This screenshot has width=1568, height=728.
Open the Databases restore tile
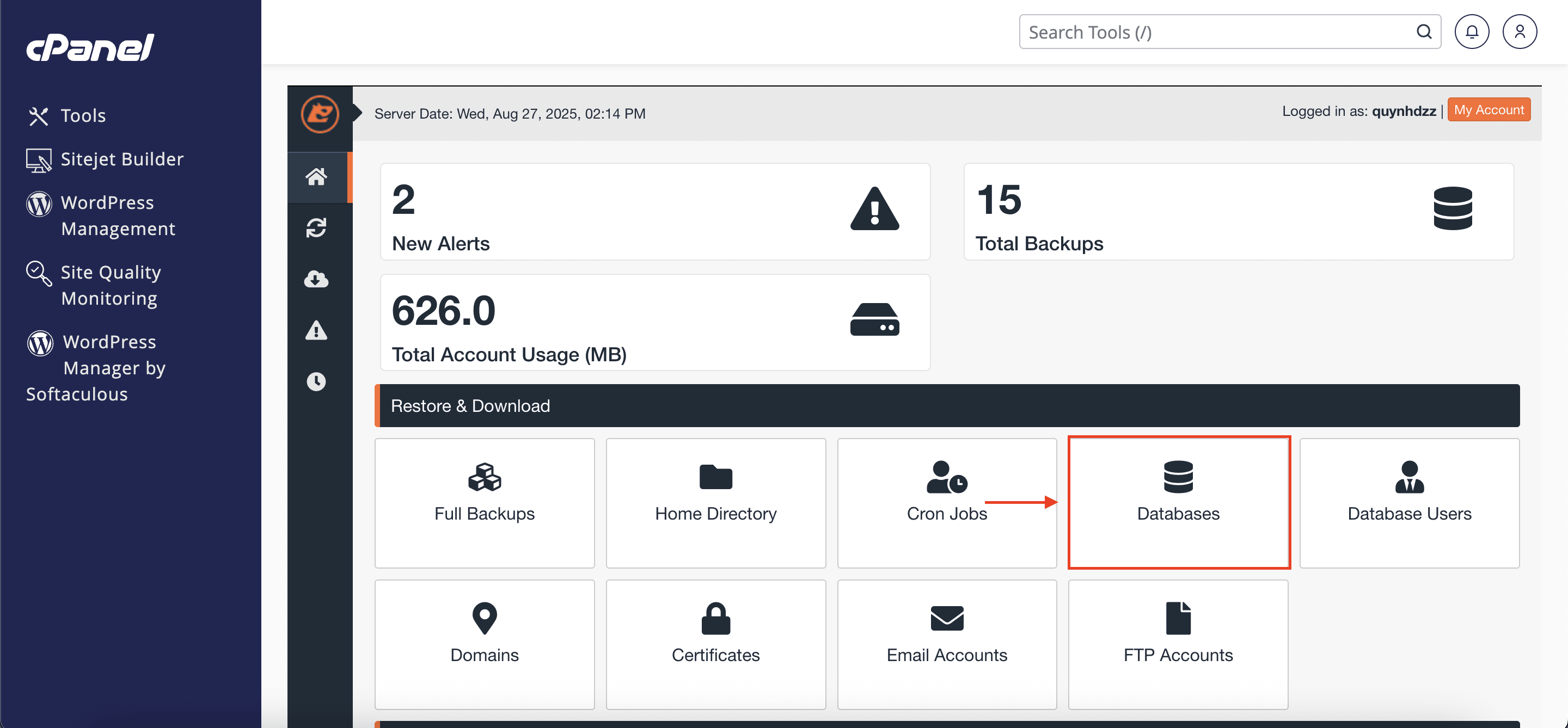coord(1178,502)
